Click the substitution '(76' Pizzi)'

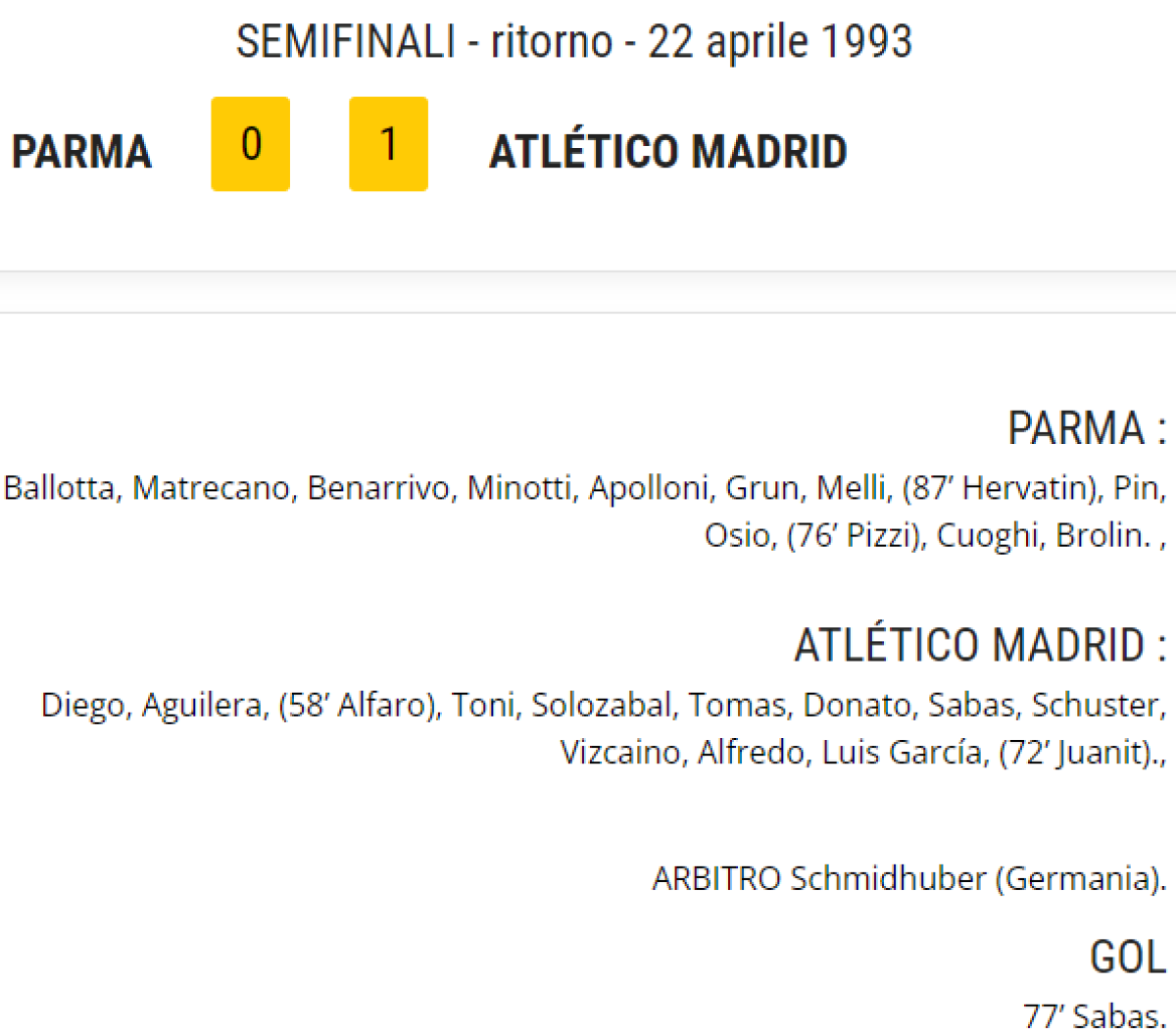pyautogui.click(x=856, y=535)
